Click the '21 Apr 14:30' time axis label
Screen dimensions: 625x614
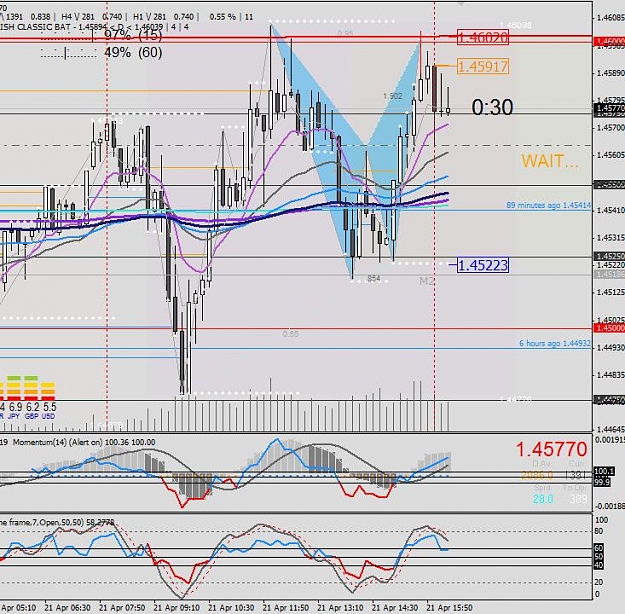click(395, 608)
